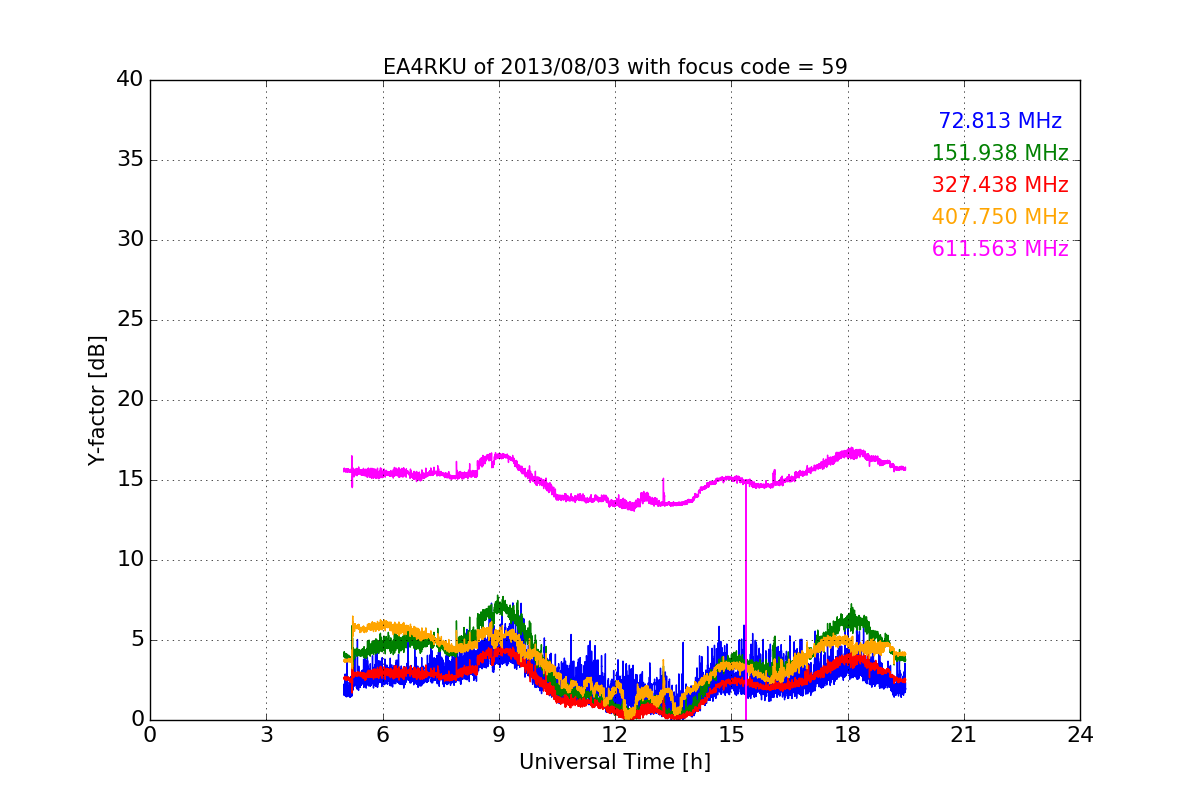Select the red 327.438 MHz legend label
Screen dimensions: 1200x800
point(1000,185)
